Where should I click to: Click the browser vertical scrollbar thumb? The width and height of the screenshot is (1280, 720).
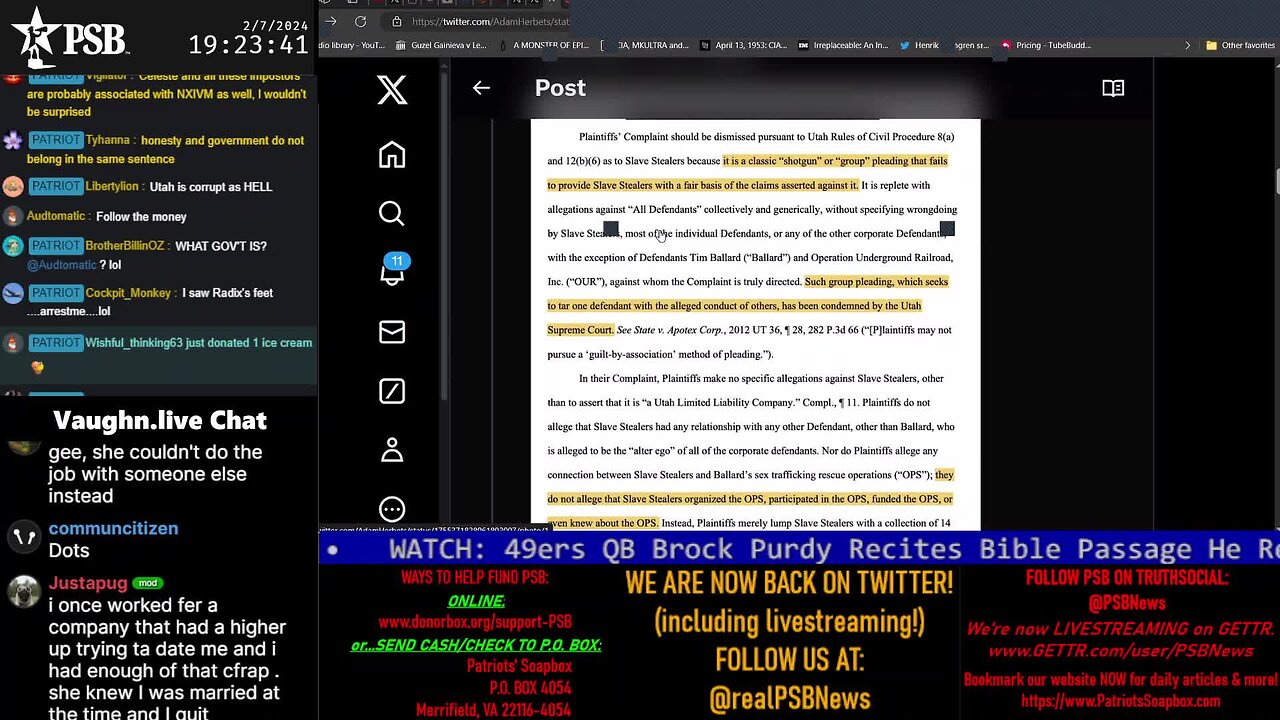(x=1276, y=182)
